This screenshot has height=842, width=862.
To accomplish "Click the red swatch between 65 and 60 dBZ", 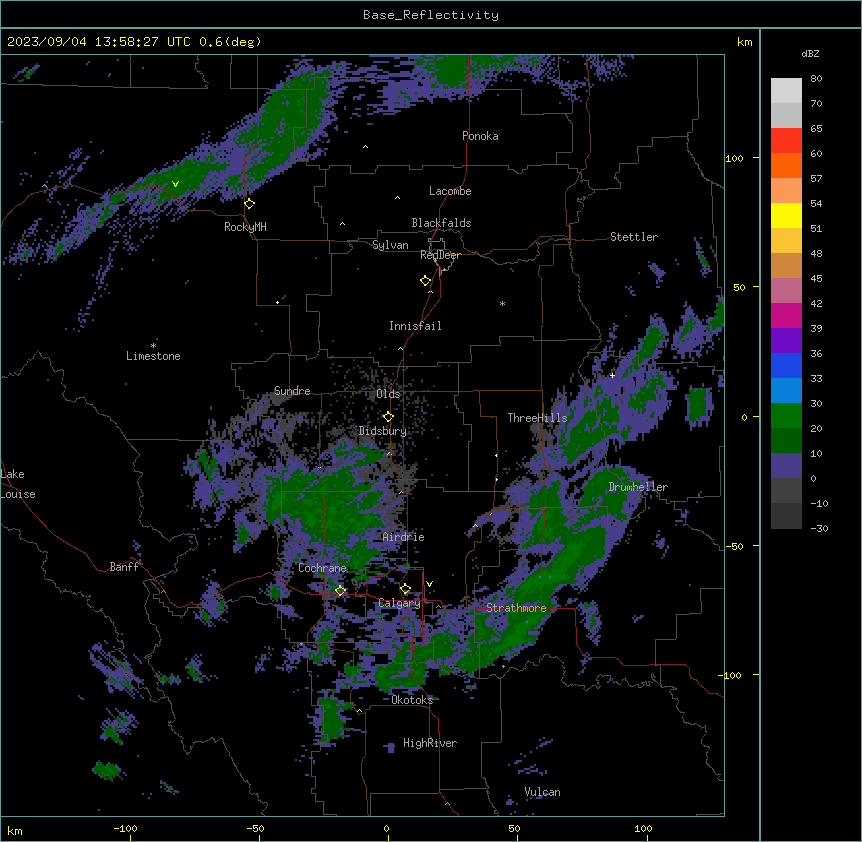I will click(786, 141).
